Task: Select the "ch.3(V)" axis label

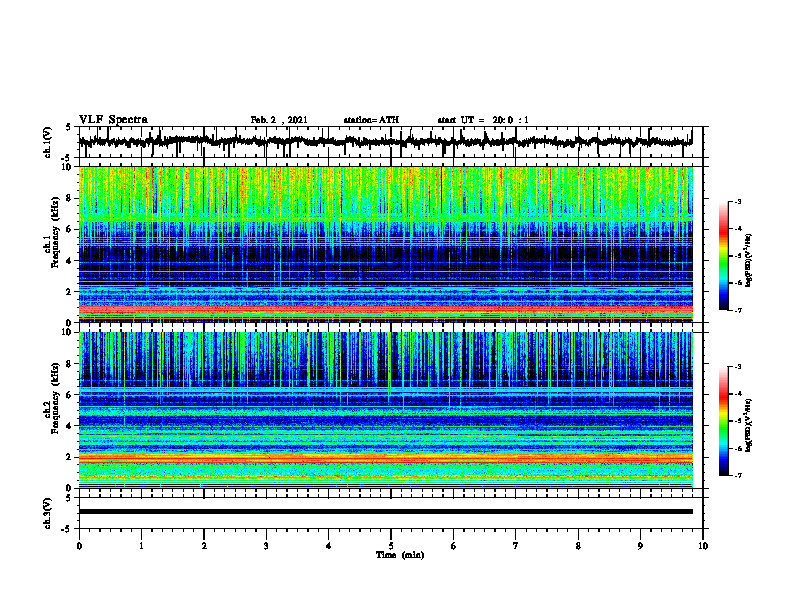Action: click(48, 513)
